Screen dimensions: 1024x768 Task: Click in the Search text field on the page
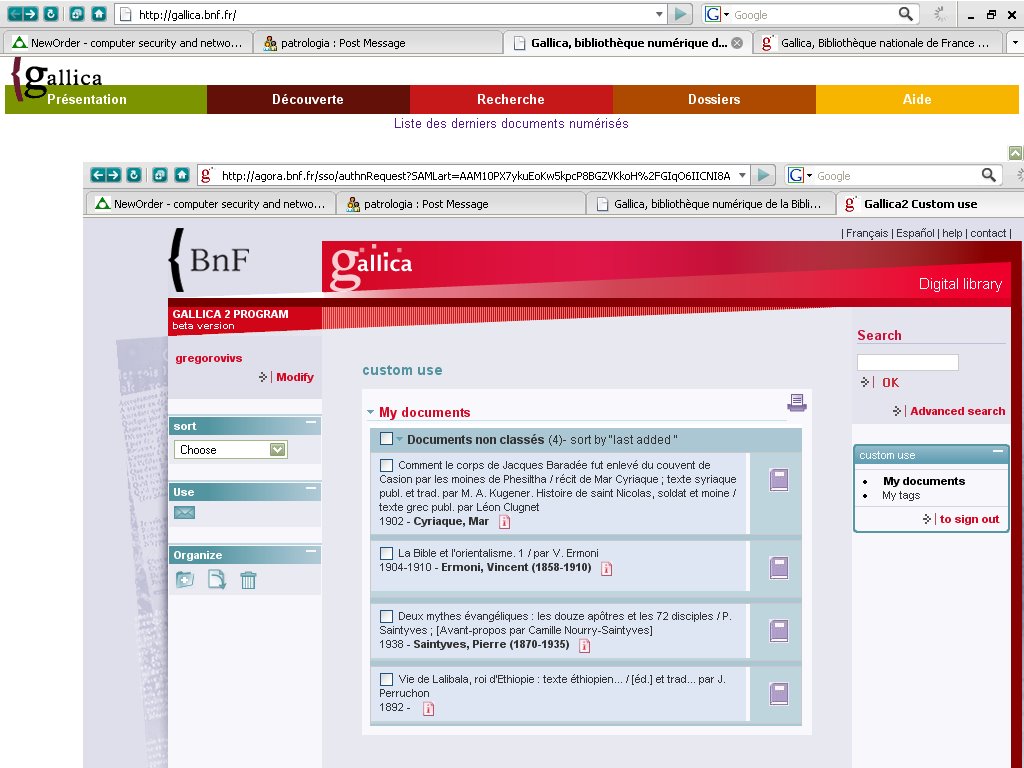coord(908,362)
